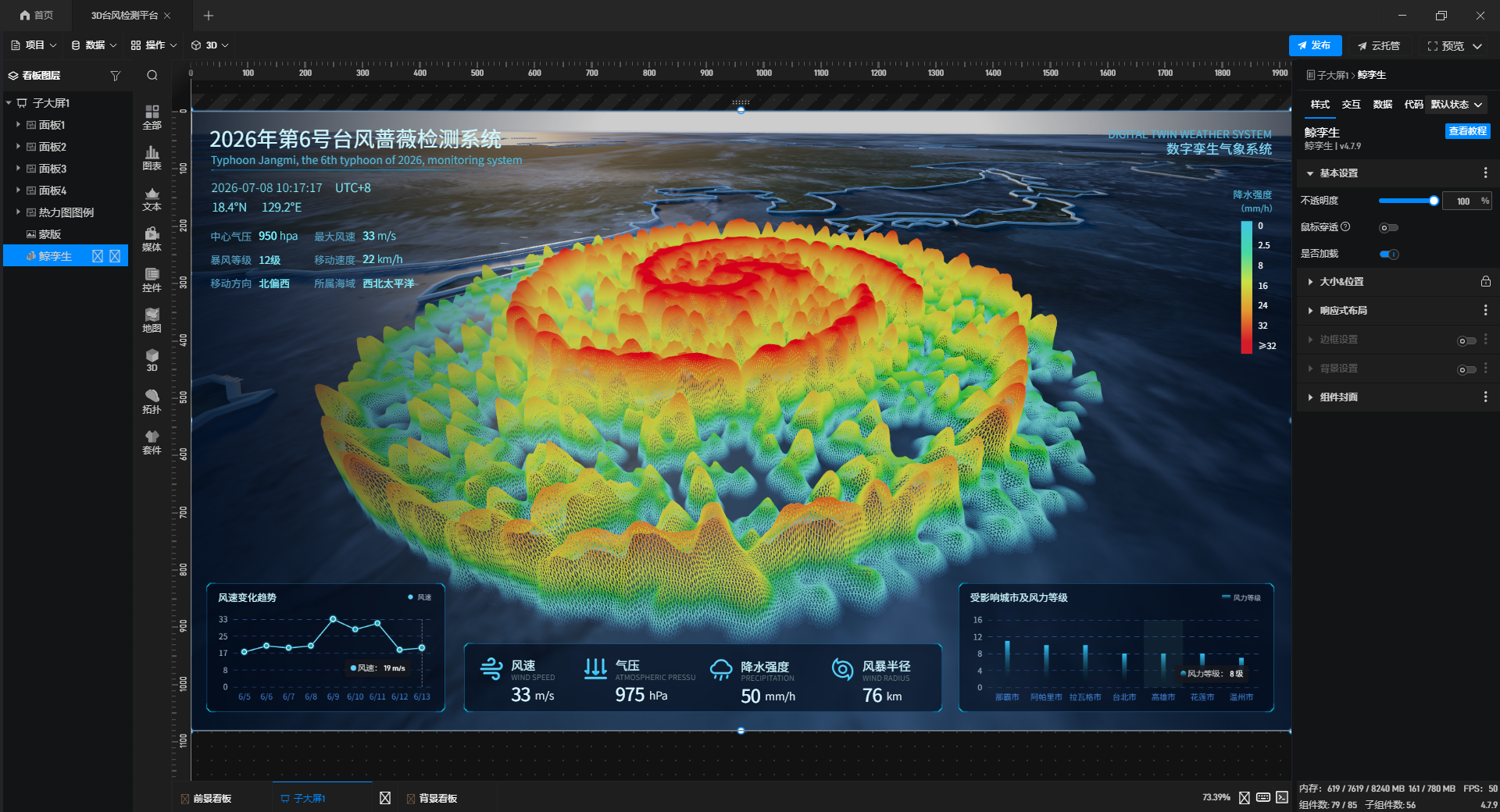Image resolution: width=1500 pixels, height=812 pixels.
Task: Click the 查看教程 button
Action: (x=1467, y=131)
